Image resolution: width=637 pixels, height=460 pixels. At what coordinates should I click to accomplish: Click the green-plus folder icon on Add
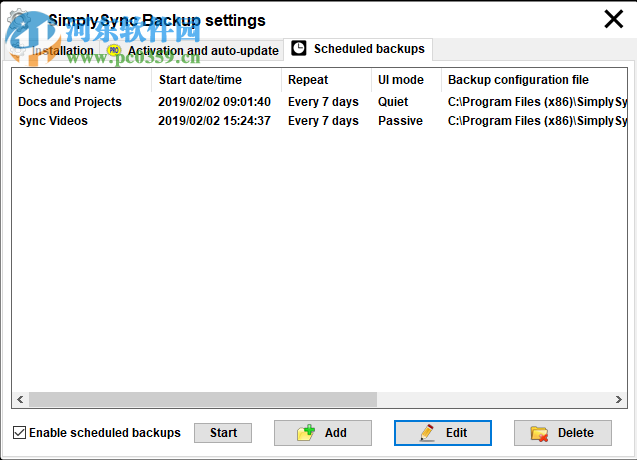[x=306, y=433]
